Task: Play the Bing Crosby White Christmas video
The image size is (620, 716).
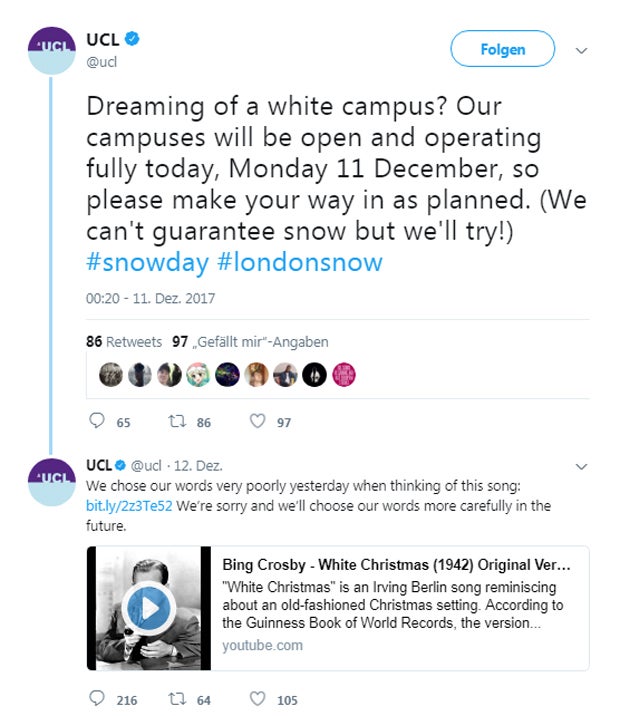Action: (148, 608)
